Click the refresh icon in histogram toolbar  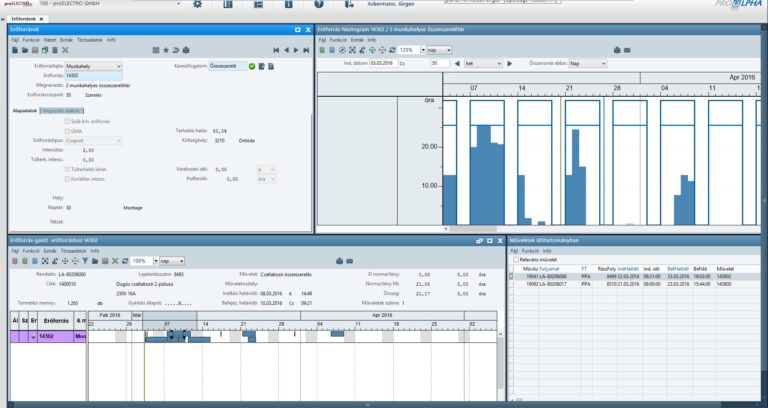coord(390,49)
